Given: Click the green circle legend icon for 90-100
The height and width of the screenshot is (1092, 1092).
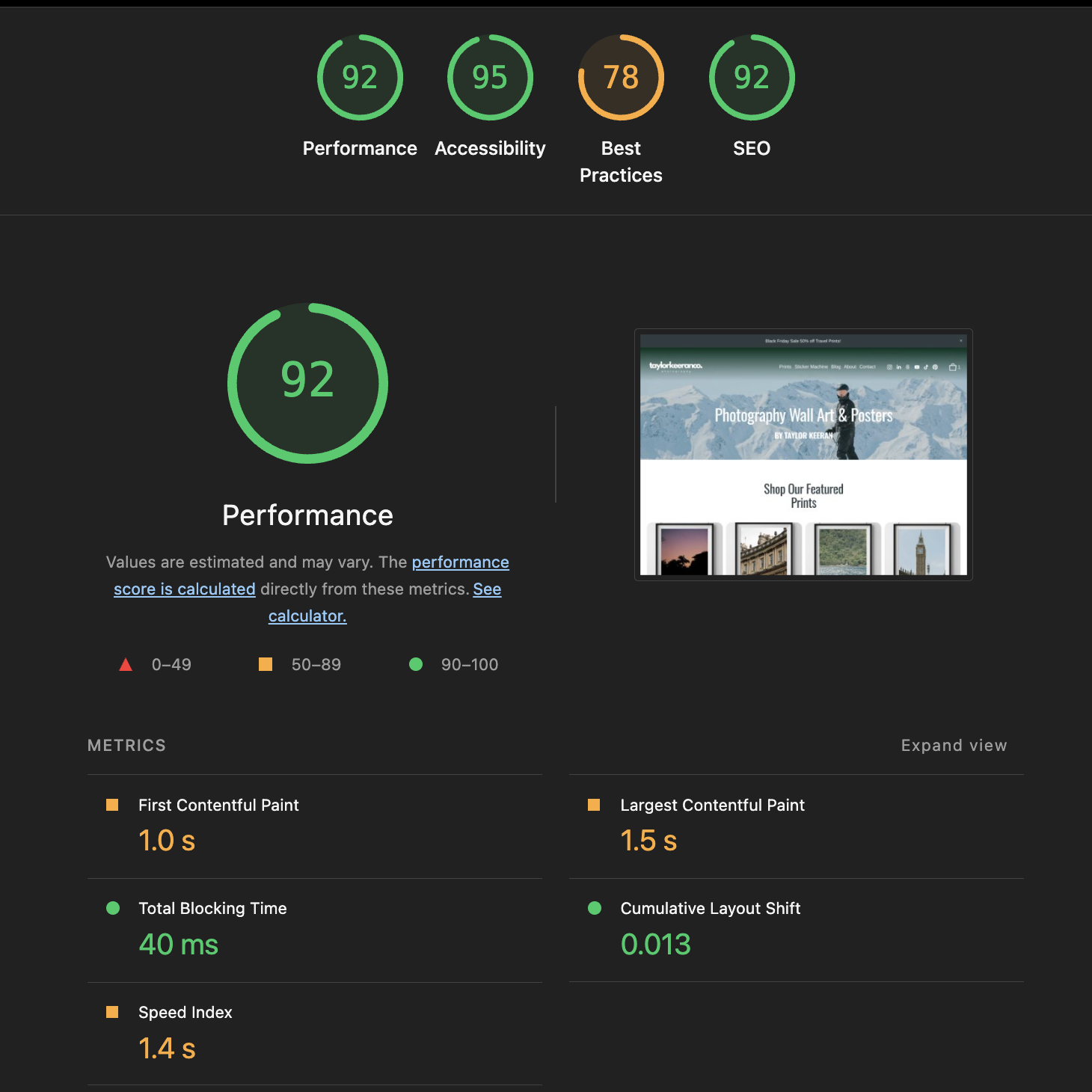Looking at the screenshot, I should [x=417, y=663].
